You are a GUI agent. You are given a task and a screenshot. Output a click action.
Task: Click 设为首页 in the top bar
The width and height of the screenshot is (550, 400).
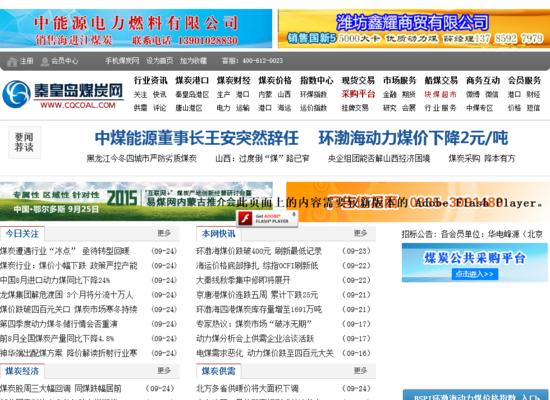tap(160, 61)
